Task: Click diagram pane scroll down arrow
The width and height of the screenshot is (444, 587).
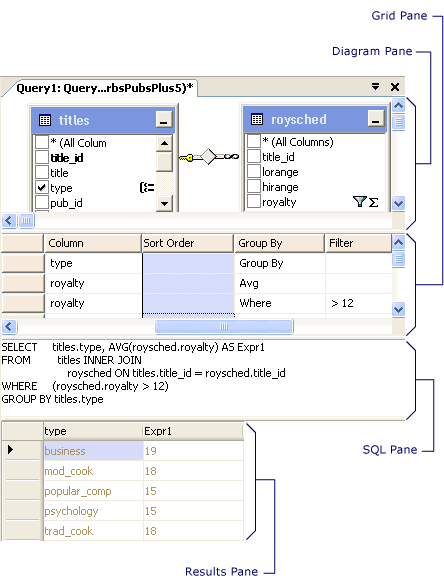Action: point(398,203)
